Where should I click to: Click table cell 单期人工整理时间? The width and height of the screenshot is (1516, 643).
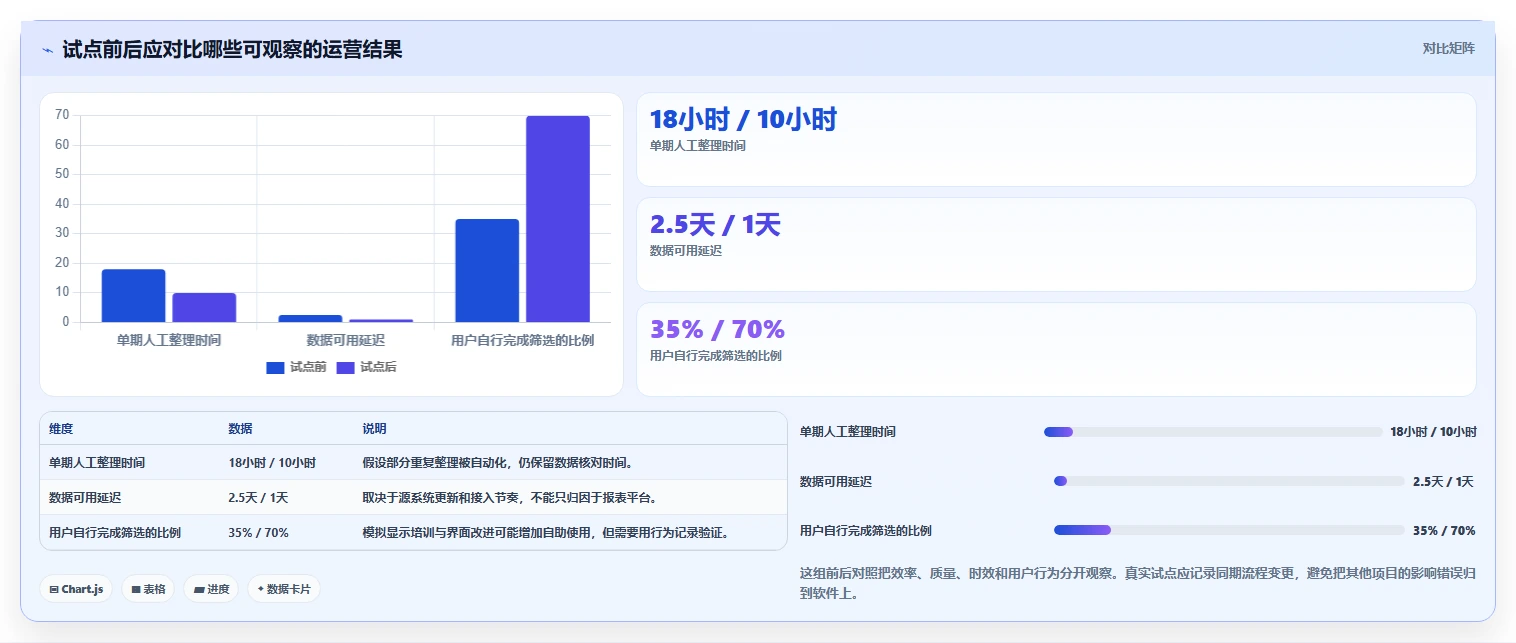pos(97,463)
